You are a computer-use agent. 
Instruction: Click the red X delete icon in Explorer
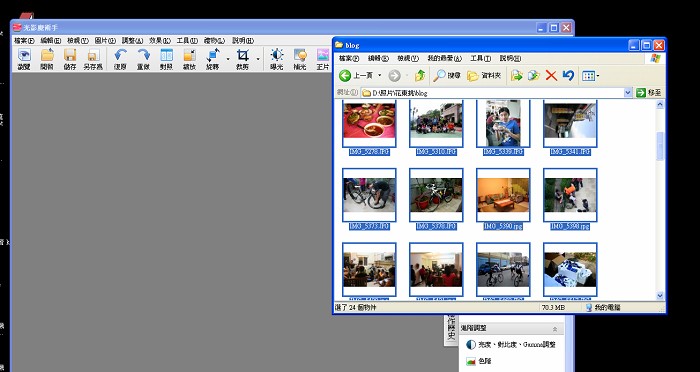[x=551, y=76]
